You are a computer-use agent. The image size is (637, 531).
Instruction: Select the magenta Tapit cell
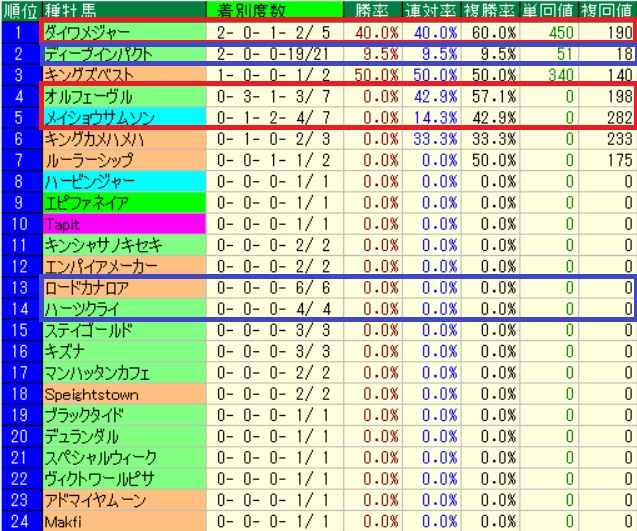coord(124,224)
